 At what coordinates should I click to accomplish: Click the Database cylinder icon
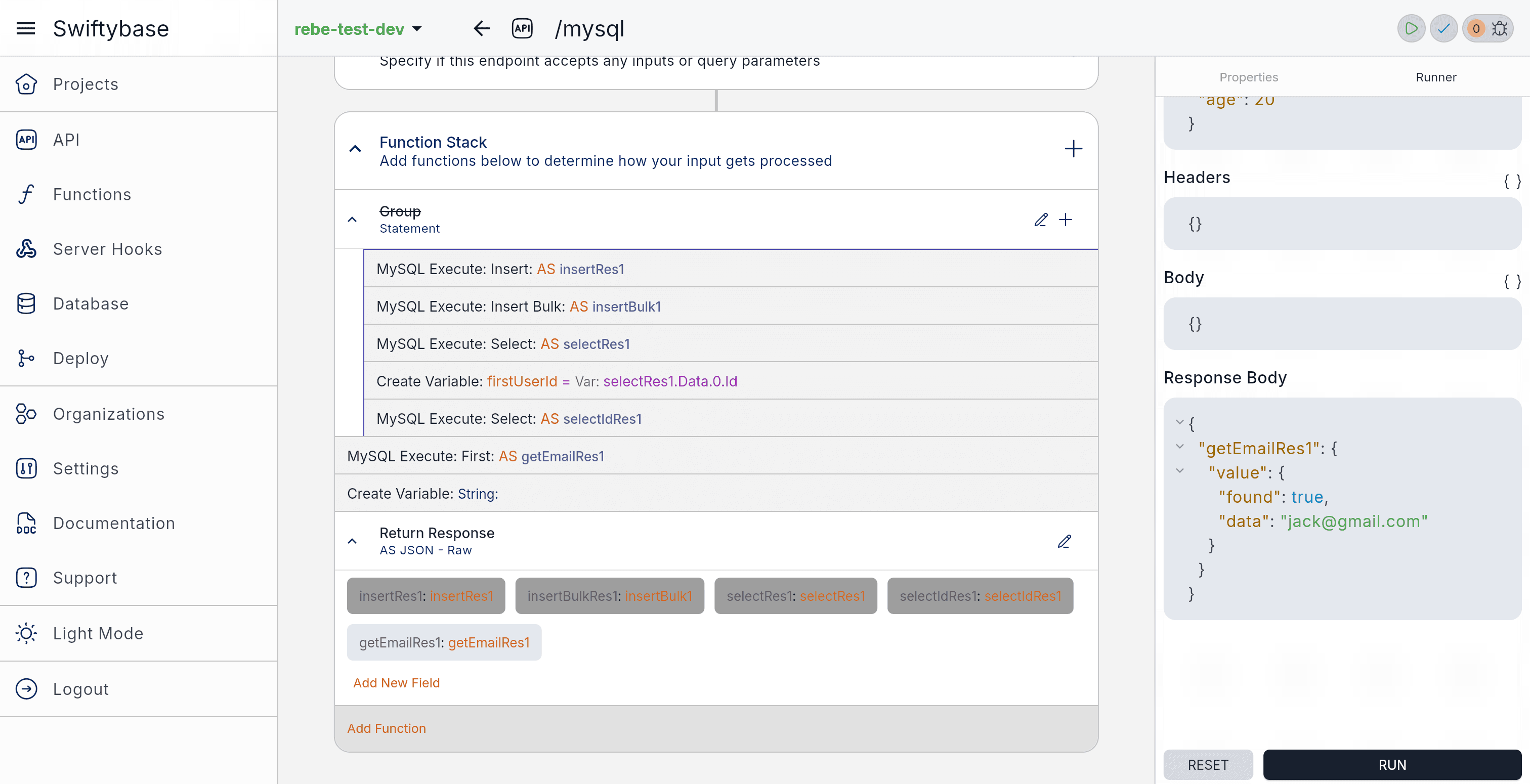[26, 303]
